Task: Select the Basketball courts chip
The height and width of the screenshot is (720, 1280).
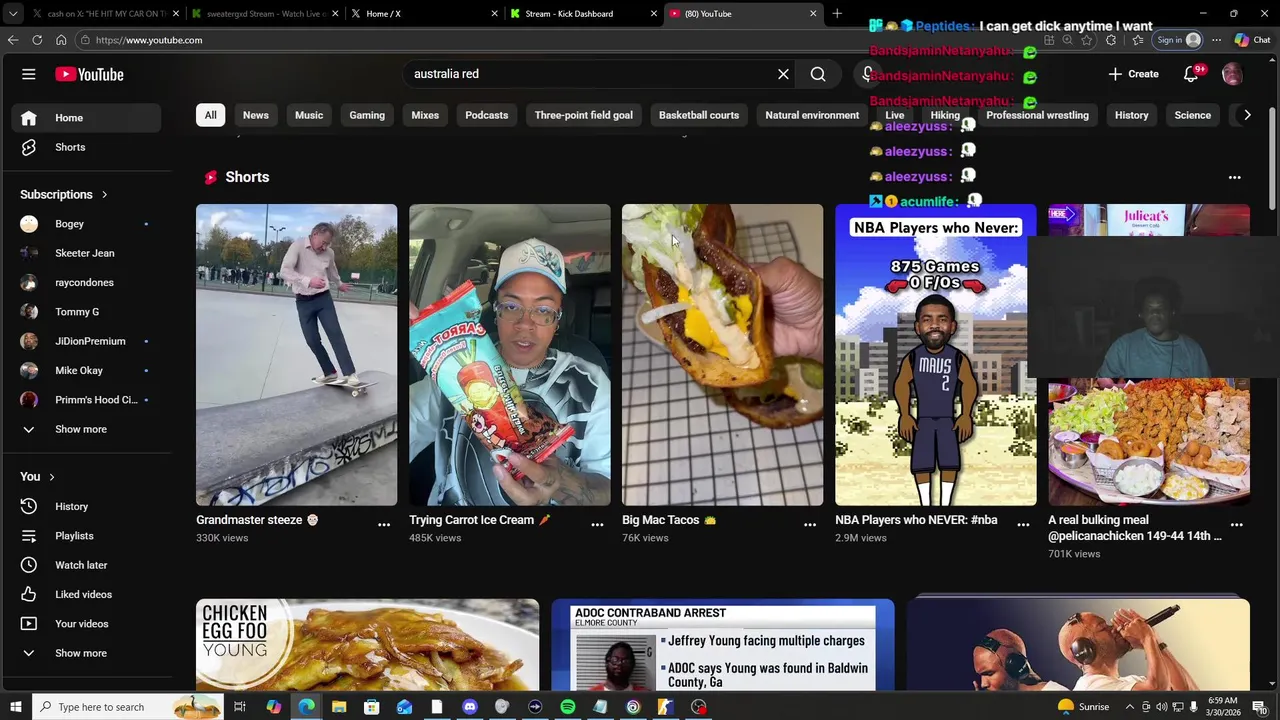Action: coord(698,115)
